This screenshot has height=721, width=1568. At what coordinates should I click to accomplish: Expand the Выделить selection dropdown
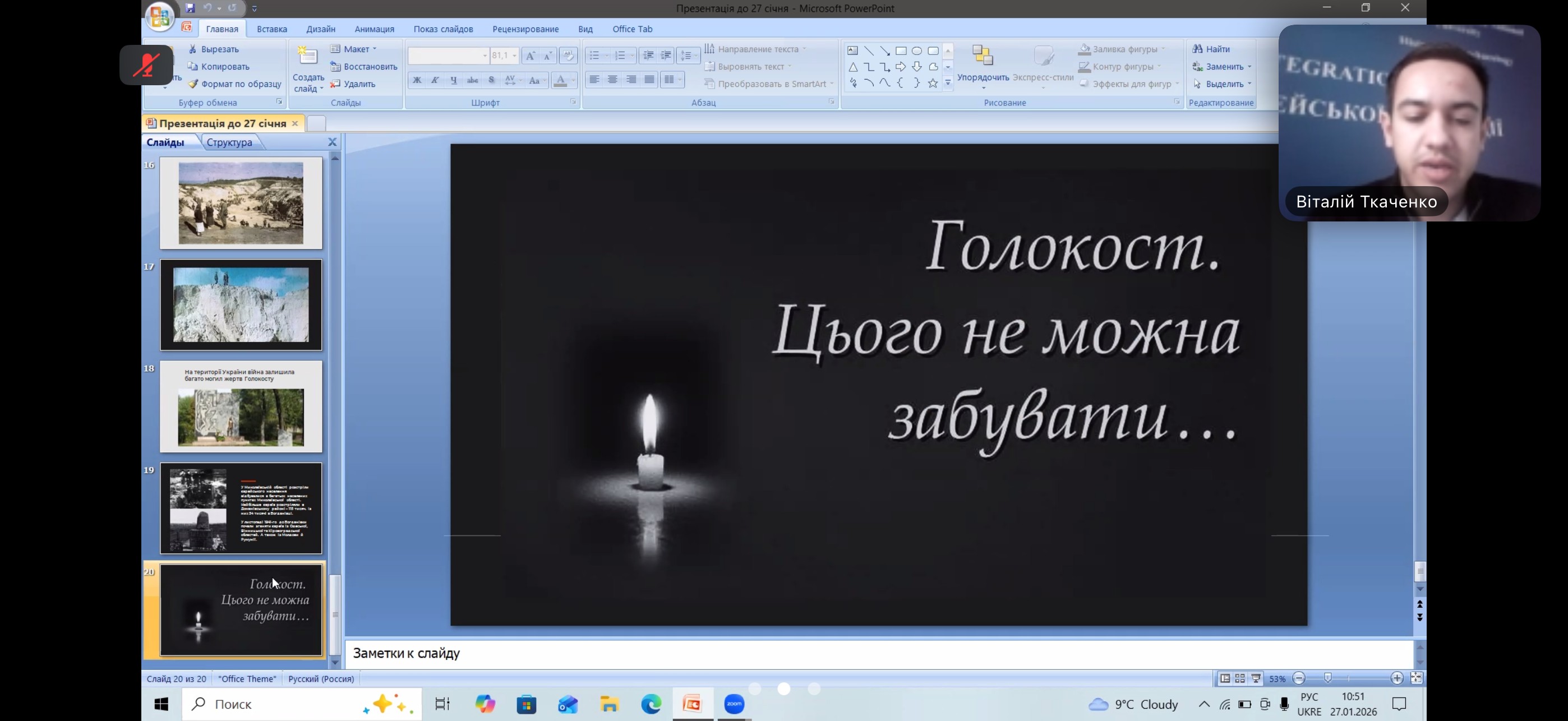tap(1249, 84)
